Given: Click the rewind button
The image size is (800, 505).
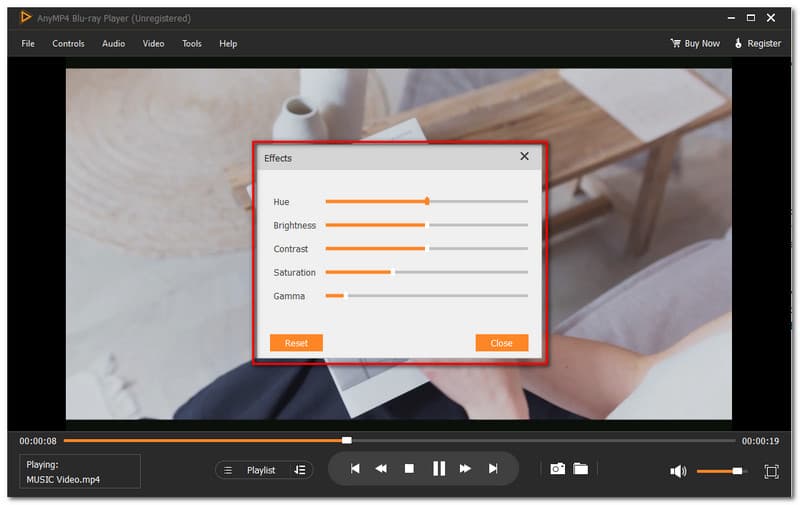Looking at the screenshot, I should [x=381, y=468].
